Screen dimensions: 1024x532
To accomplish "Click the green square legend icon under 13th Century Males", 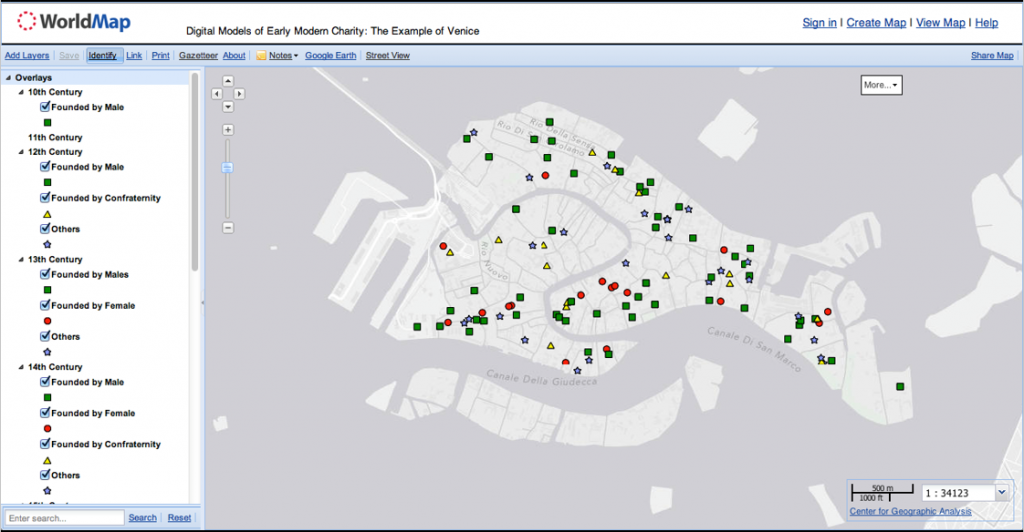I will [x=47, y=290].
